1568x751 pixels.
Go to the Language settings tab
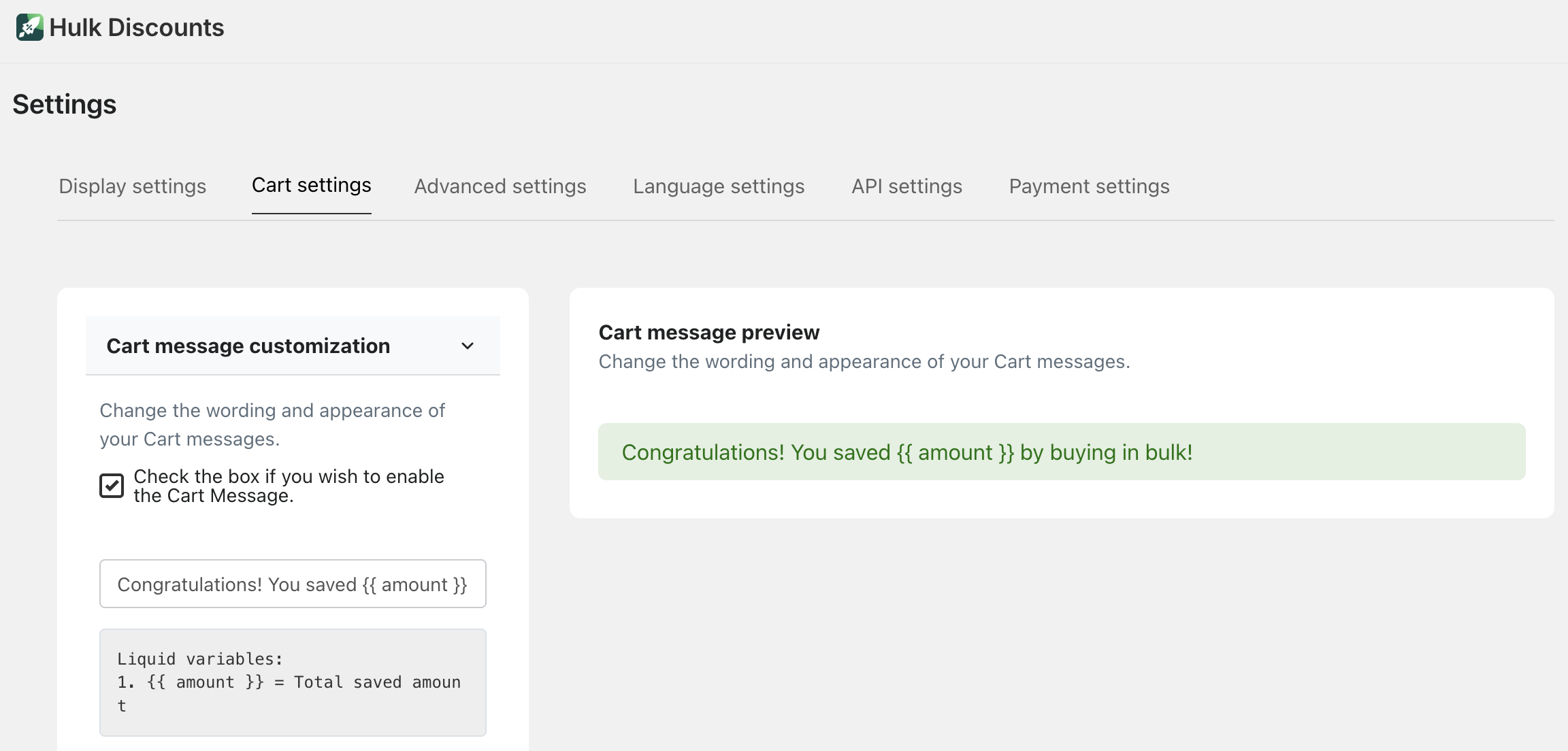pos(718,186)
